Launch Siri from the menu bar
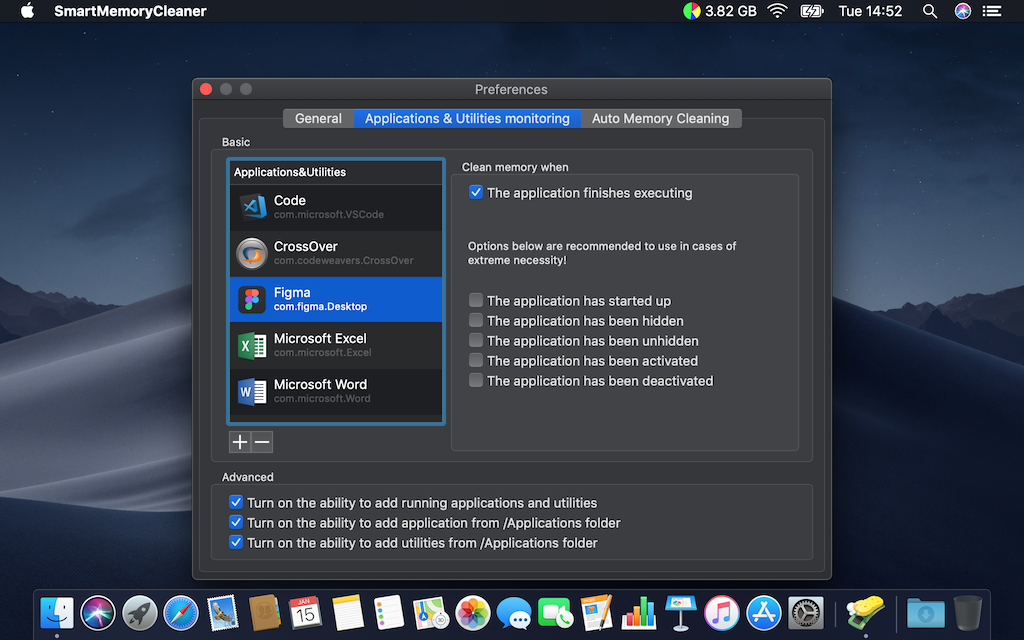This screenshot has width=1024, height=640. [x=963, y=11]
